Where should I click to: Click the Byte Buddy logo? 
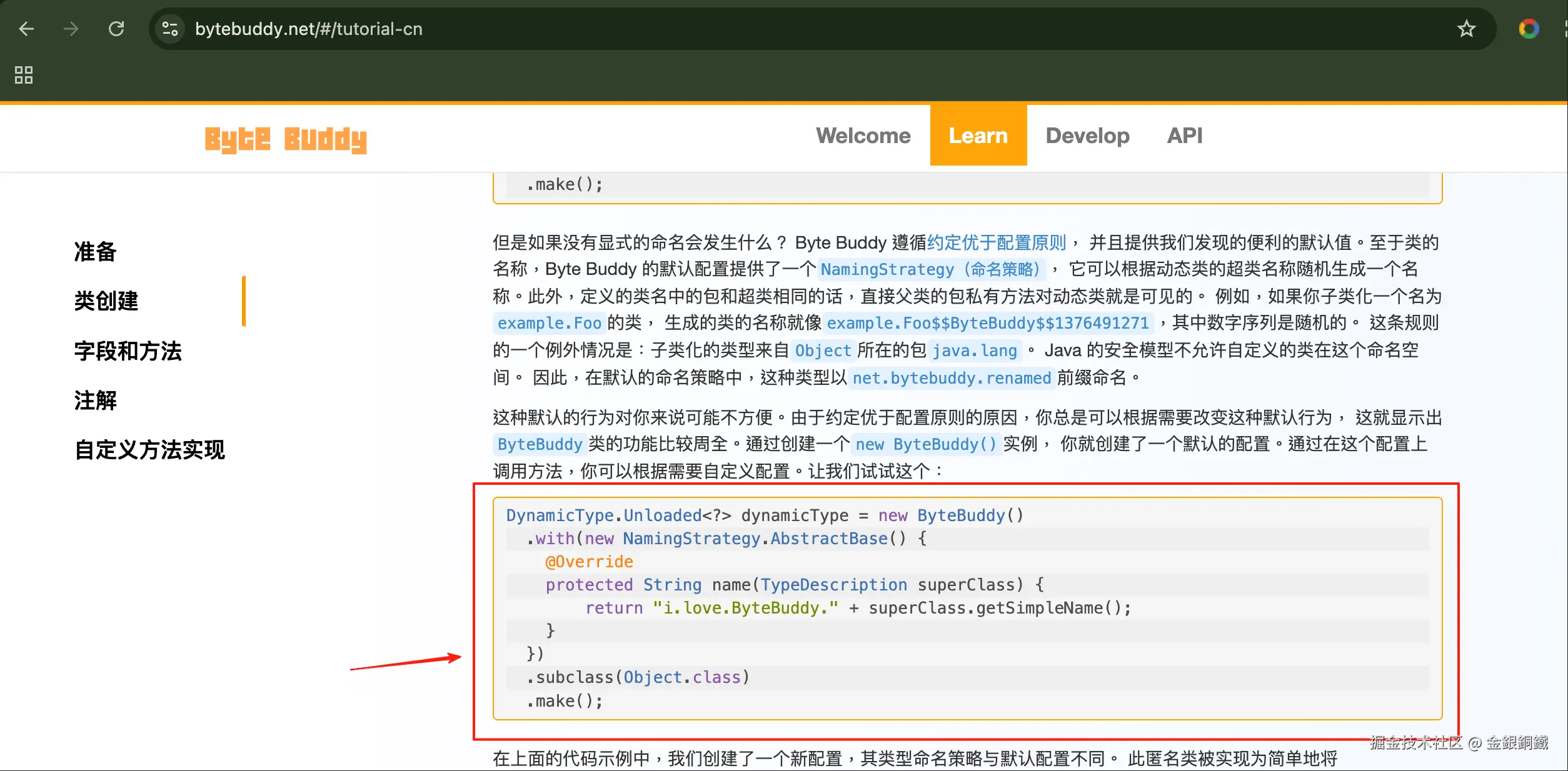pos(286,139)
